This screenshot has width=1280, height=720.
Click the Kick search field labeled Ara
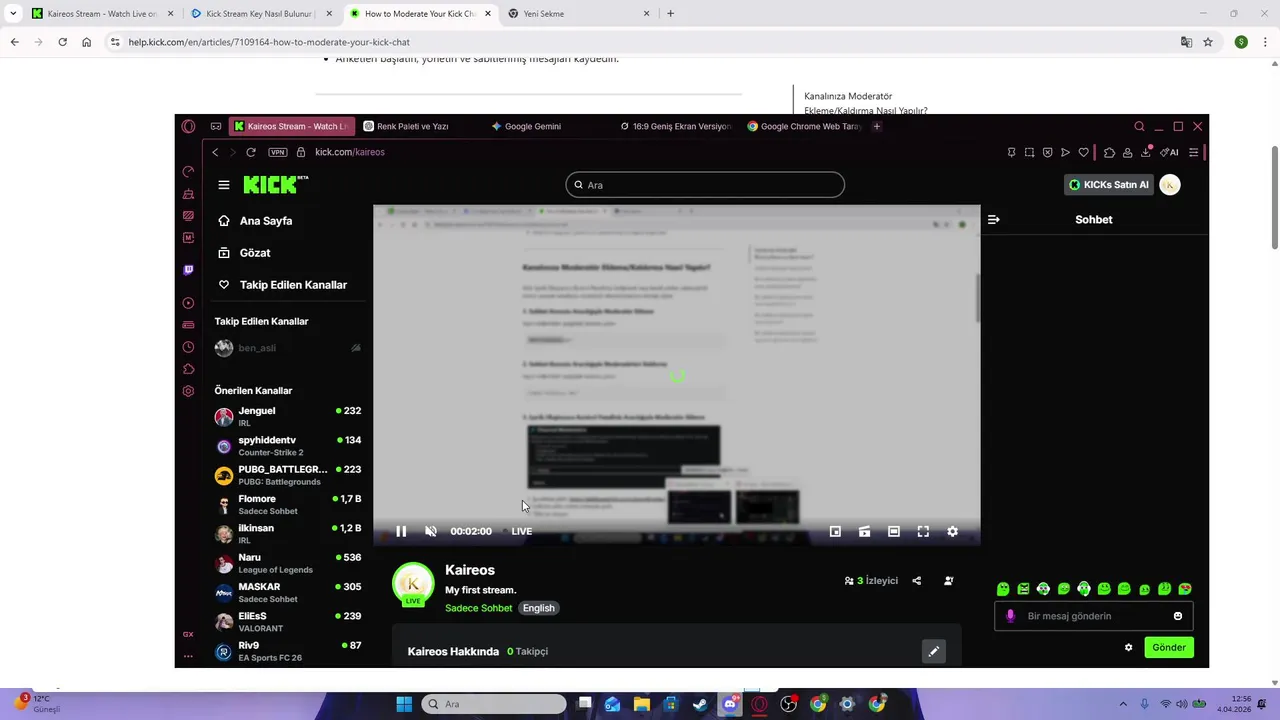pyautogui.click(x=705, y=185)
